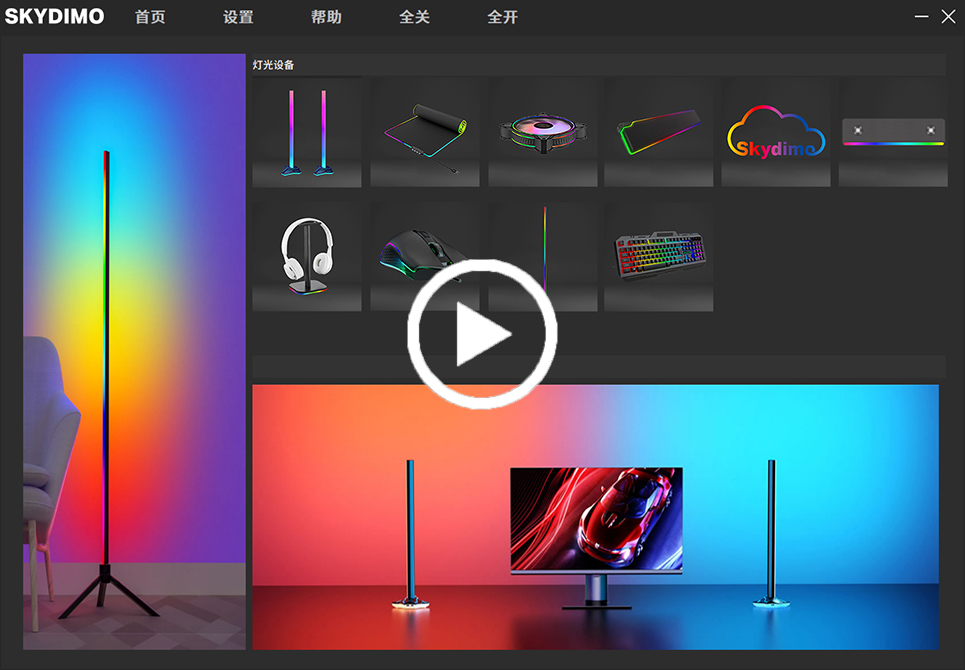Choose the headphone stand device
Viewport: 965px width, 670px height.
307,257
